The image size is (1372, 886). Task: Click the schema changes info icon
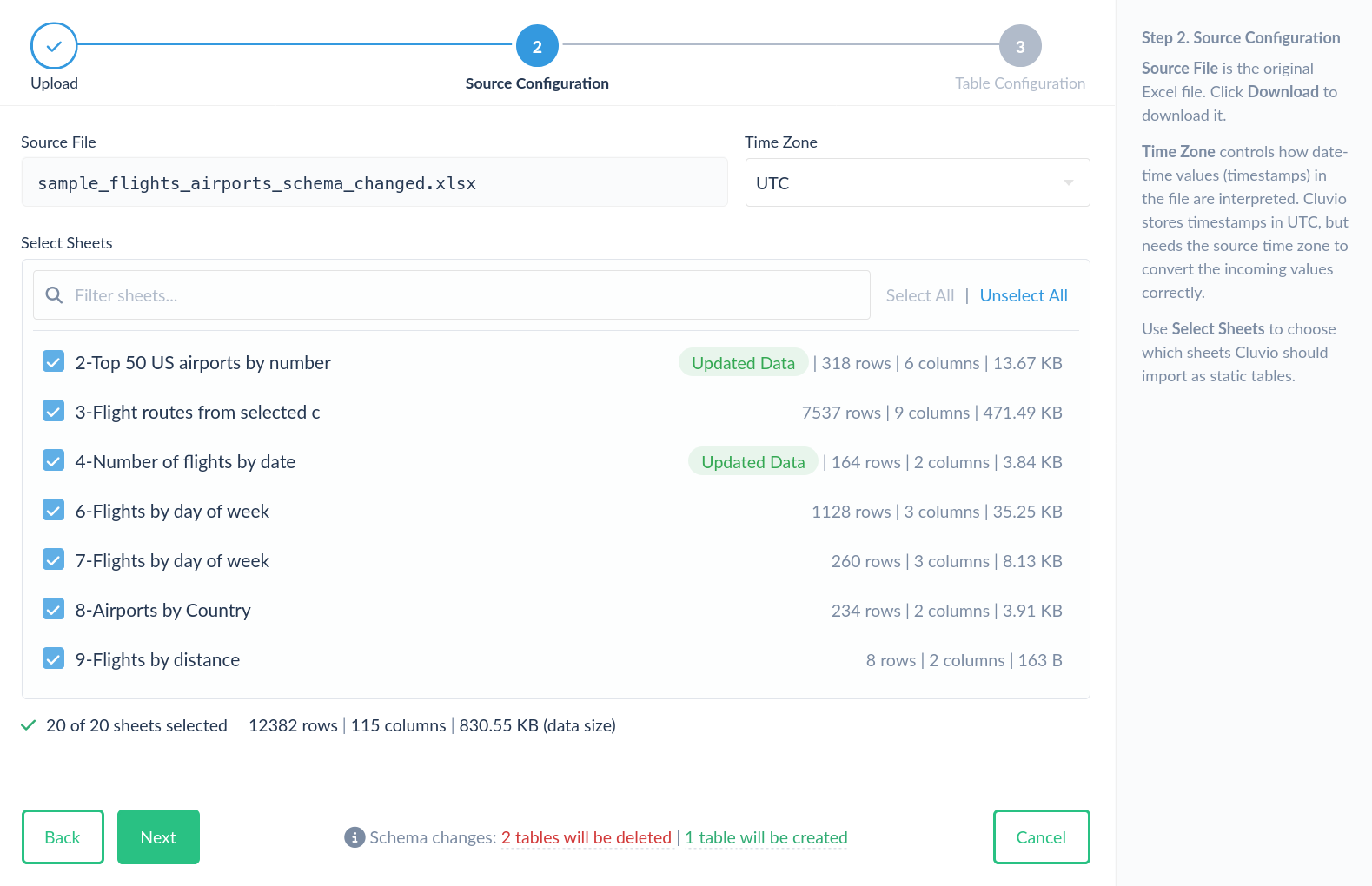(355, 837)
